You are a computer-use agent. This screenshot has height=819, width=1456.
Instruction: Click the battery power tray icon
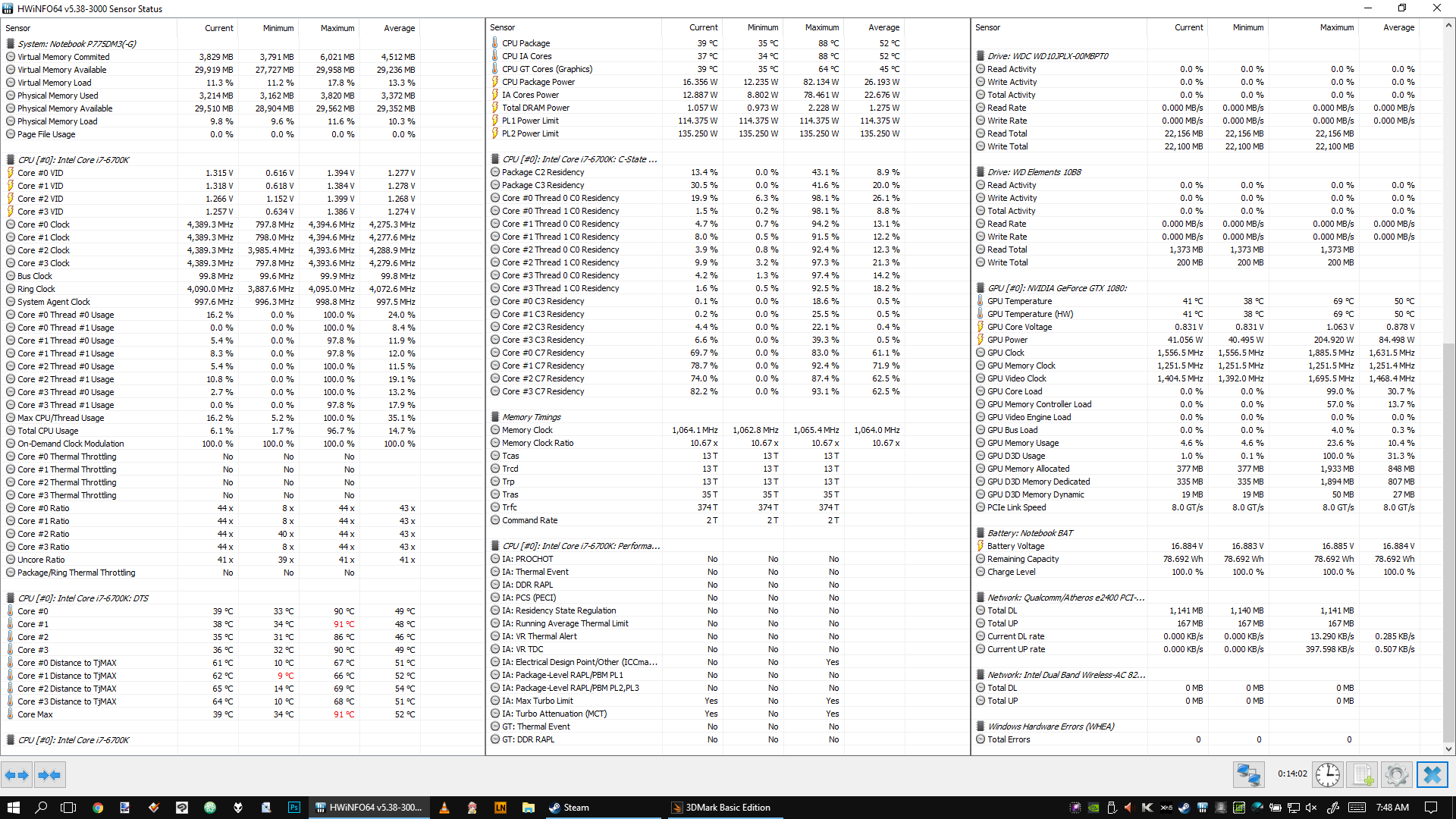(1275, 808)
